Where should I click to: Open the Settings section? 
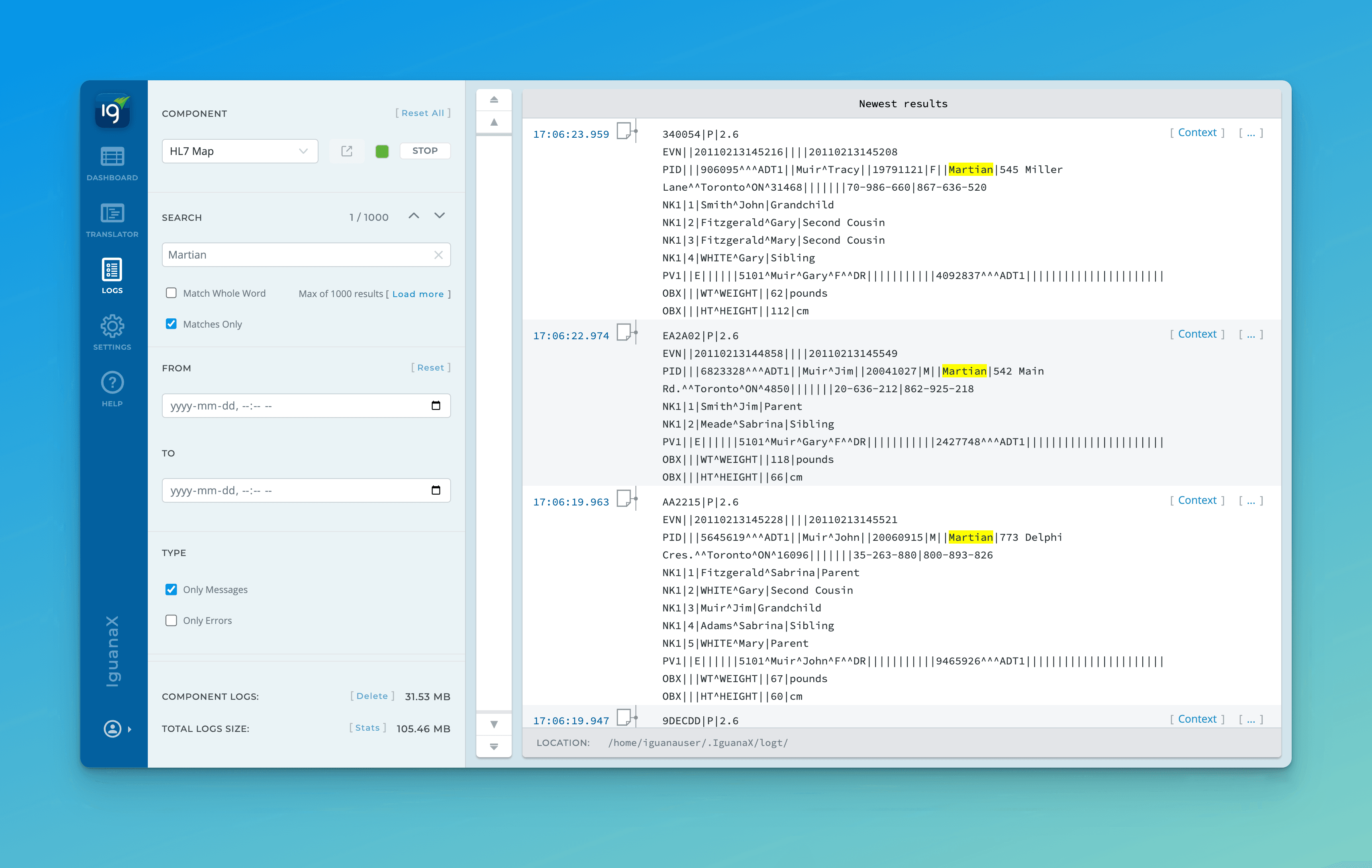pyautogui.click(x=112, y=332)
